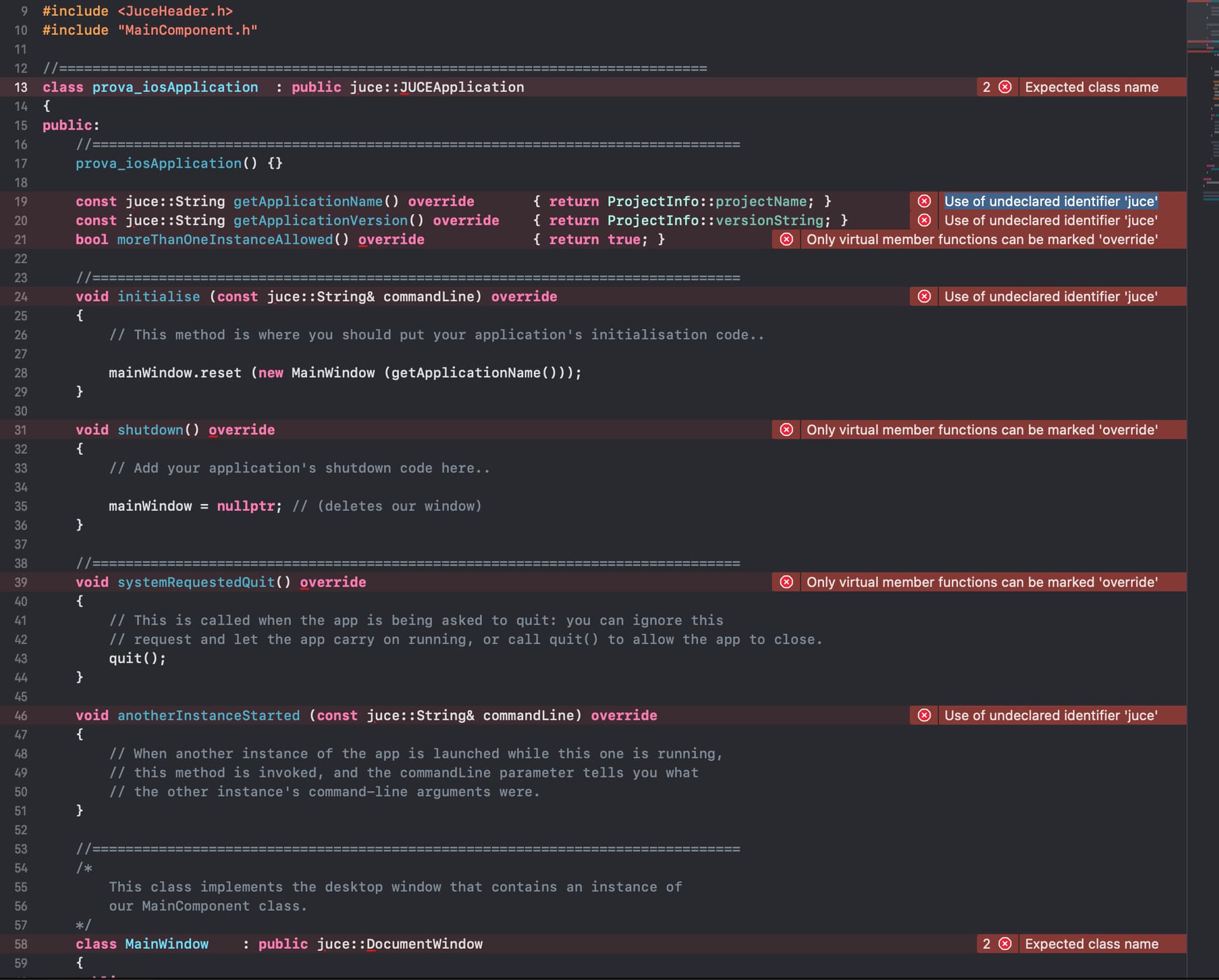1219x980 pixels.
Task: Click error icon on line 20 banner
Action: tap(924, 220)
